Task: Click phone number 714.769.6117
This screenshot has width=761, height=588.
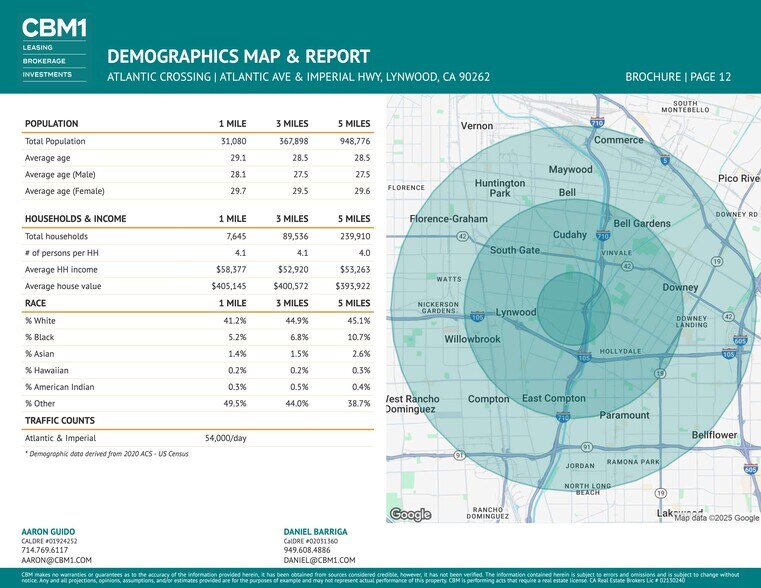Action: click(x=45, y=550)
